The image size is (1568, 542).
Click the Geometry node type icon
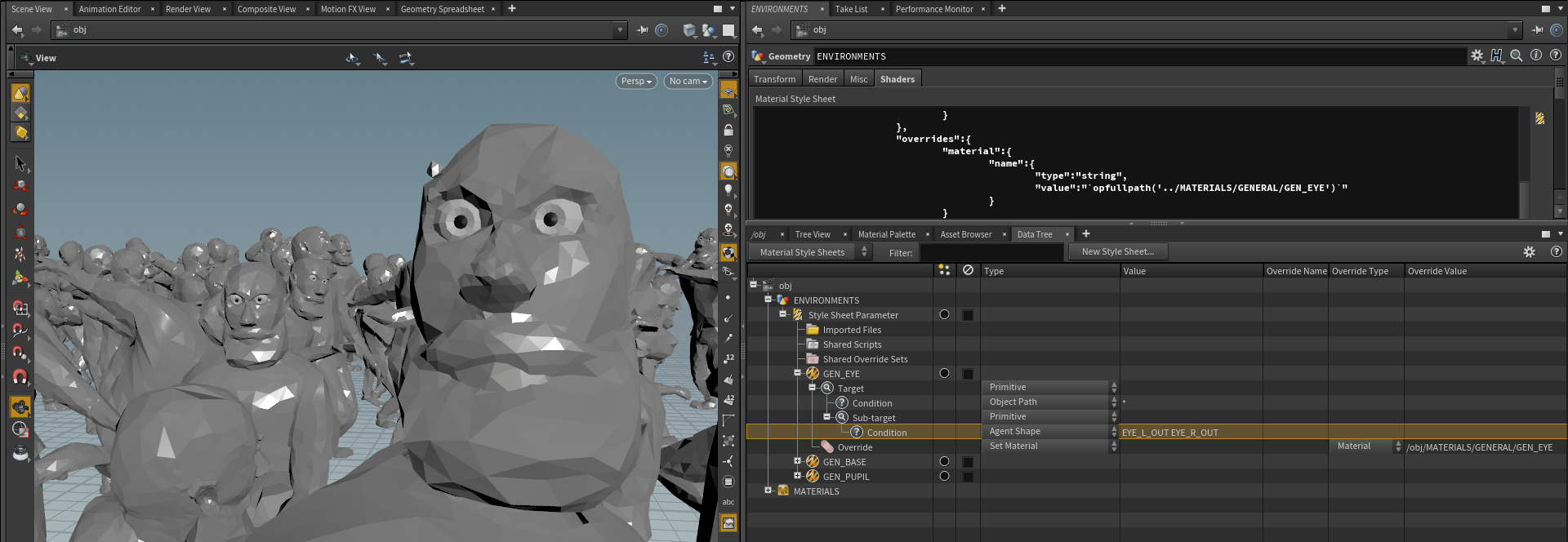tap(758, 56)
